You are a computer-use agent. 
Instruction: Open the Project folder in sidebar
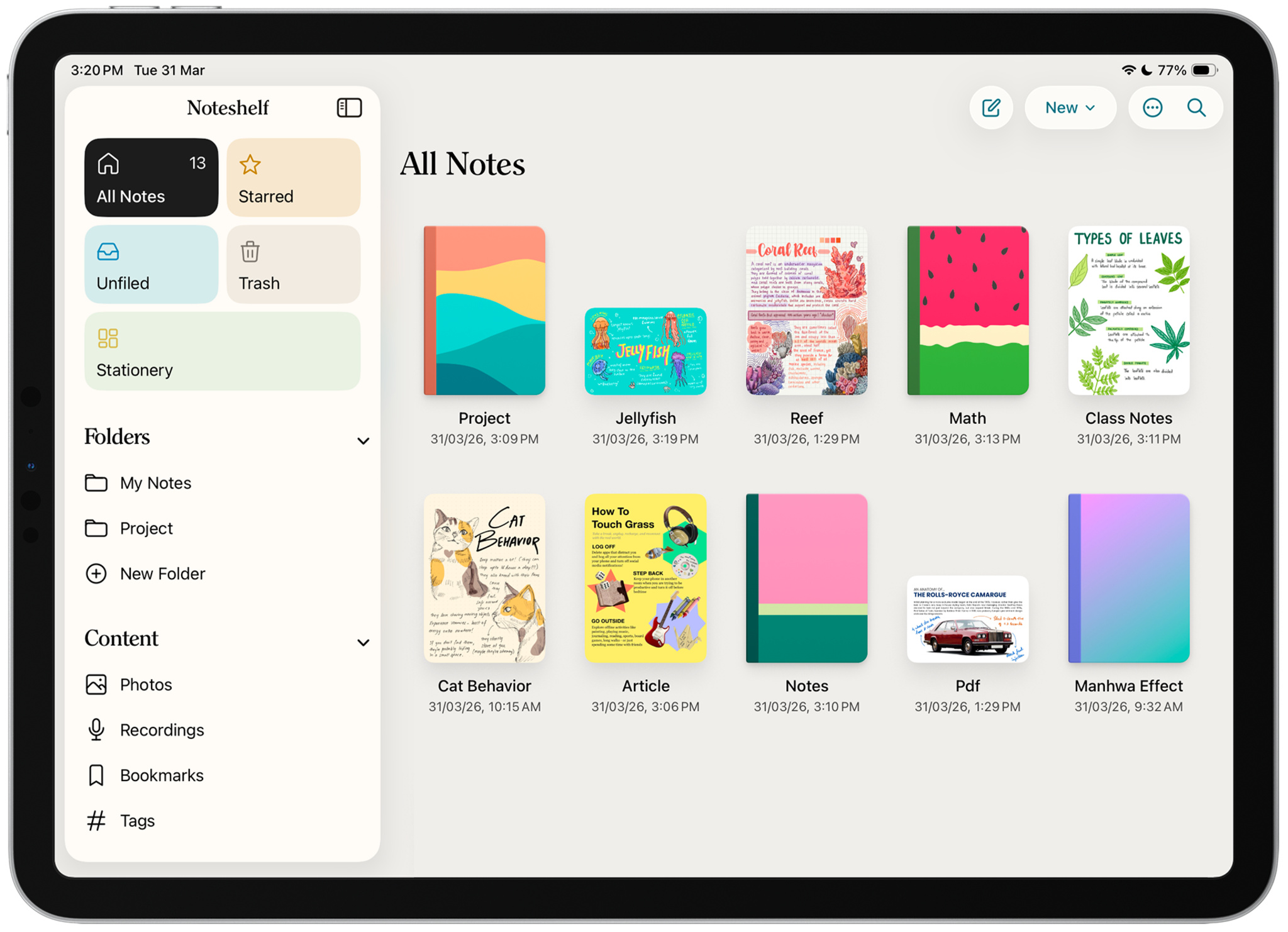(x=223, y=528)
